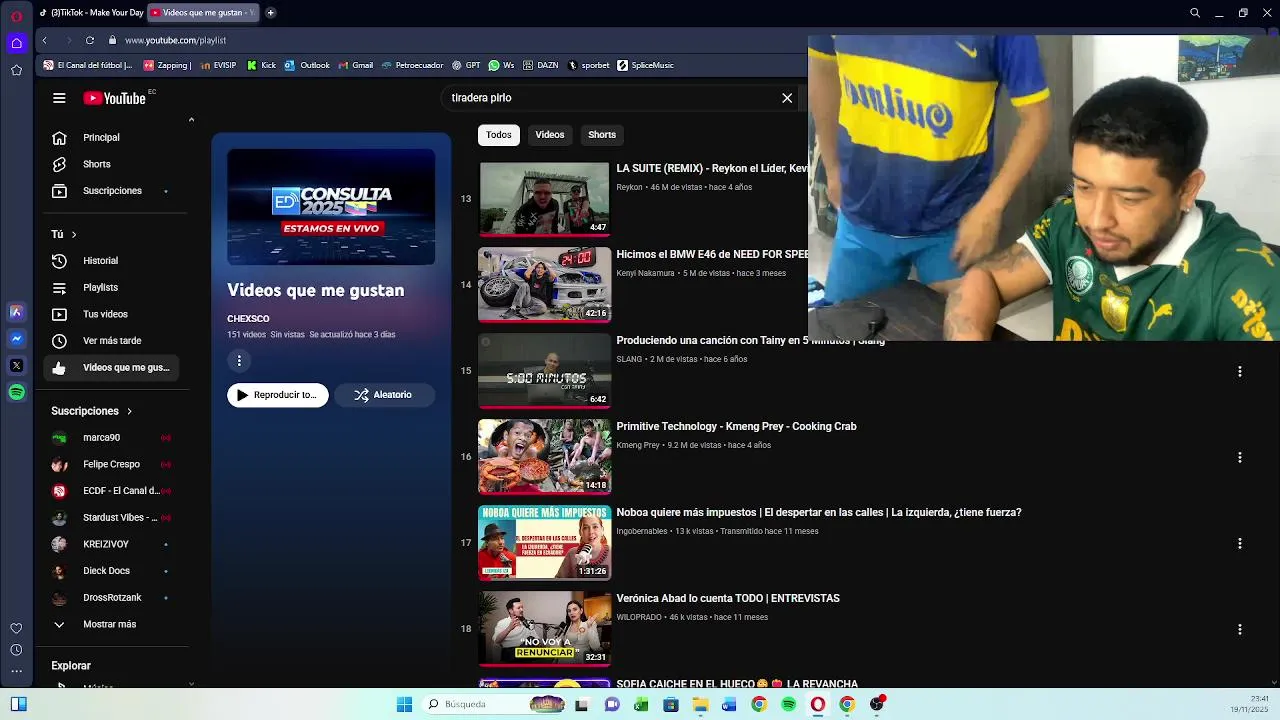
Task: Switch to the TikTok browser tab
Action: 91,13
